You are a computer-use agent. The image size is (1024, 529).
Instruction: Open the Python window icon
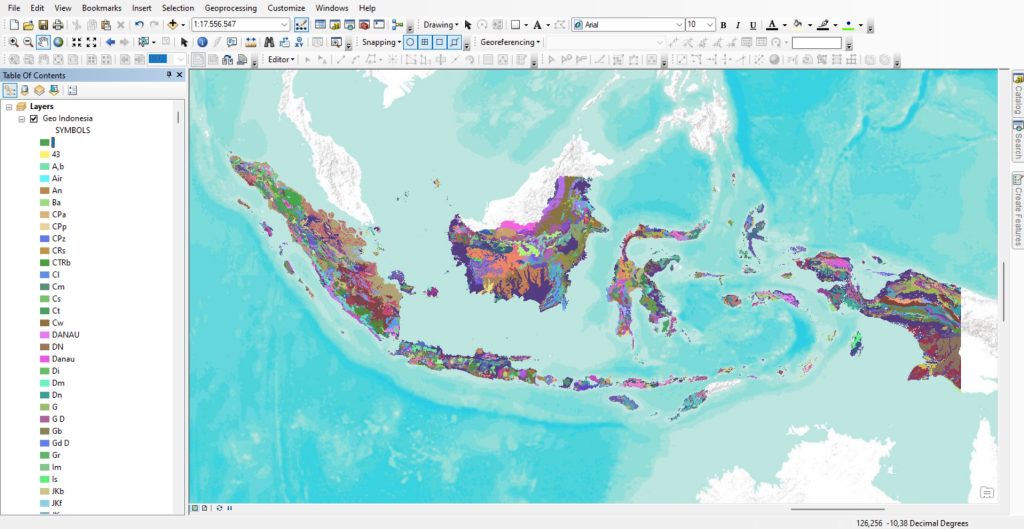tap(379, 25)
